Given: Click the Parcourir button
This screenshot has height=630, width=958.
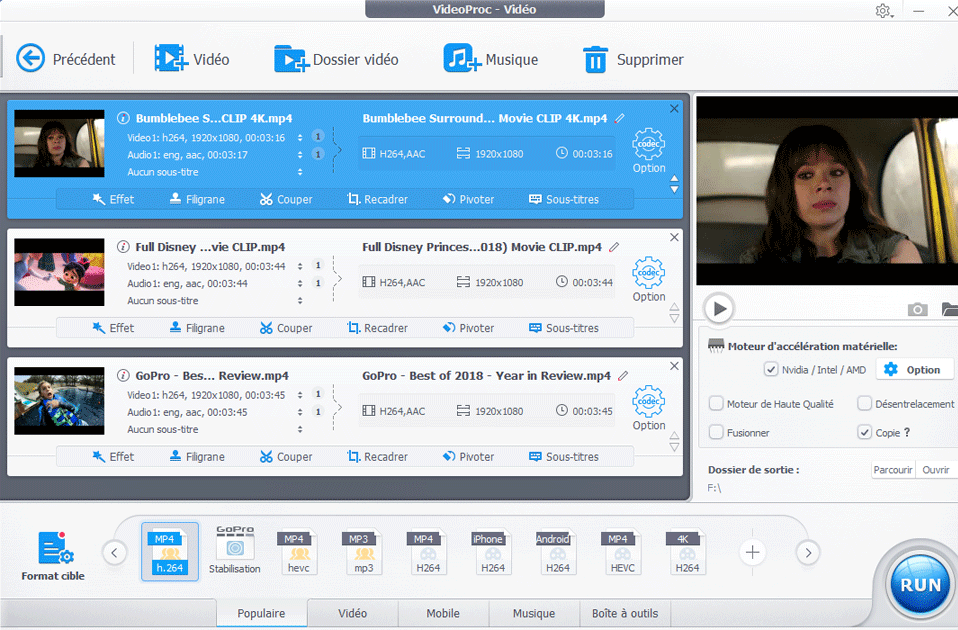Looking at the screenshot, I should click(893, 469).
